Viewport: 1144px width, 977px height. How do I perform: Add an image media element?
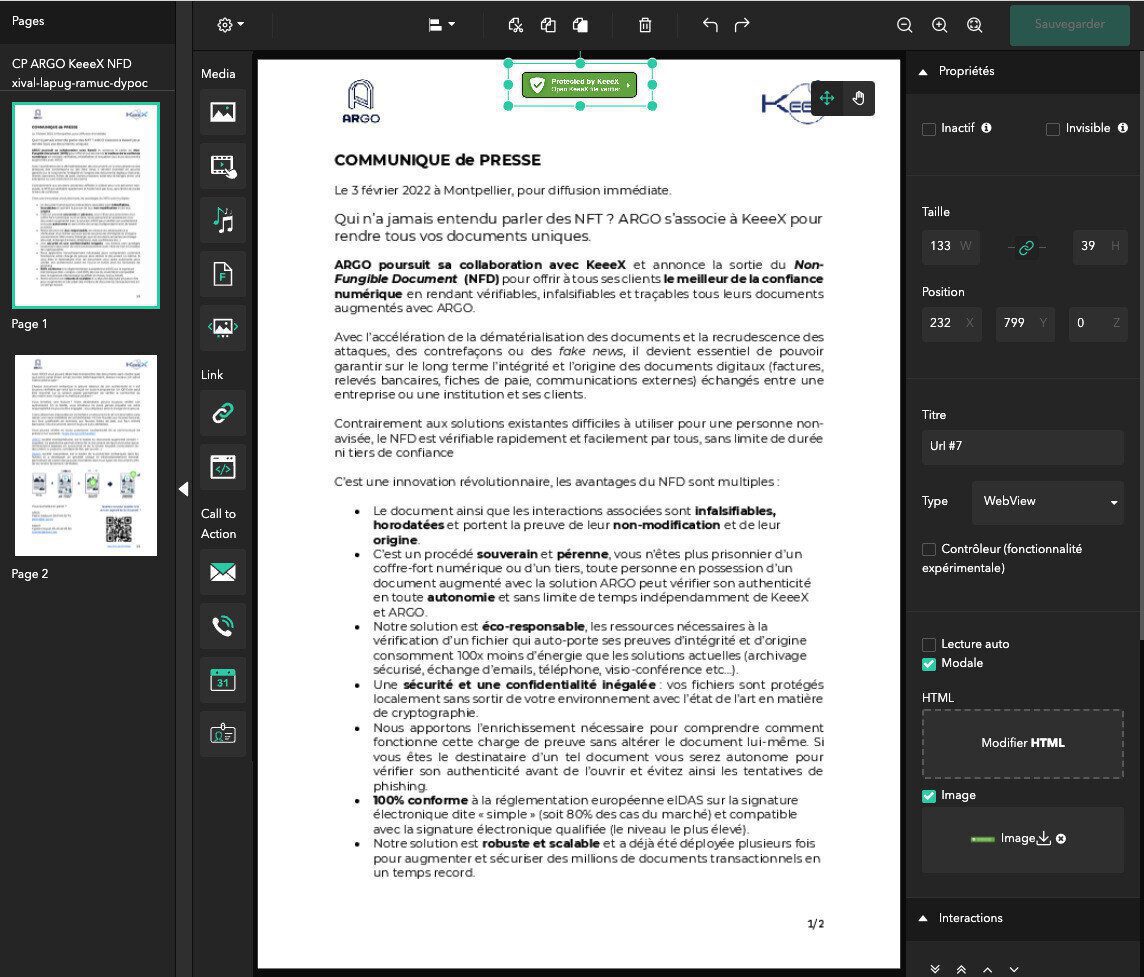[223, 112]
